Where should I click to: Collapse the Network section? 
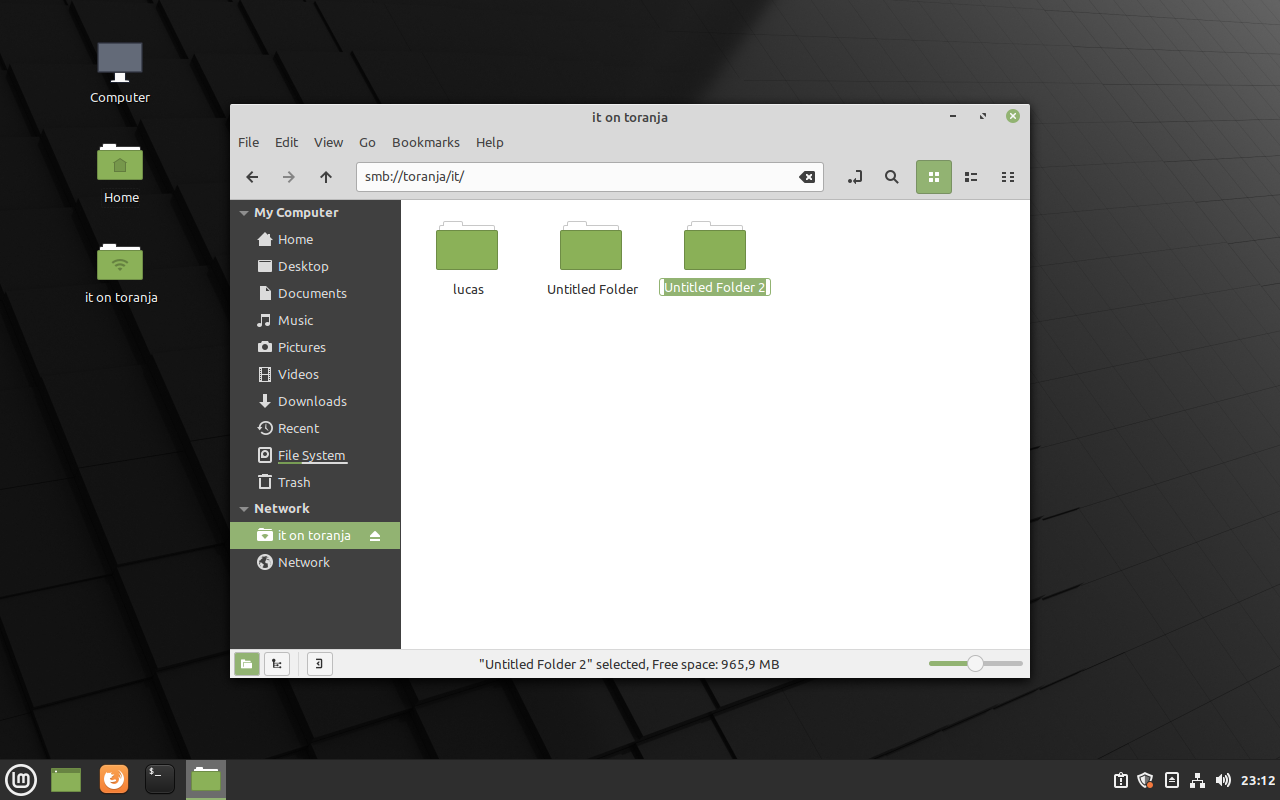click(243, 508)
